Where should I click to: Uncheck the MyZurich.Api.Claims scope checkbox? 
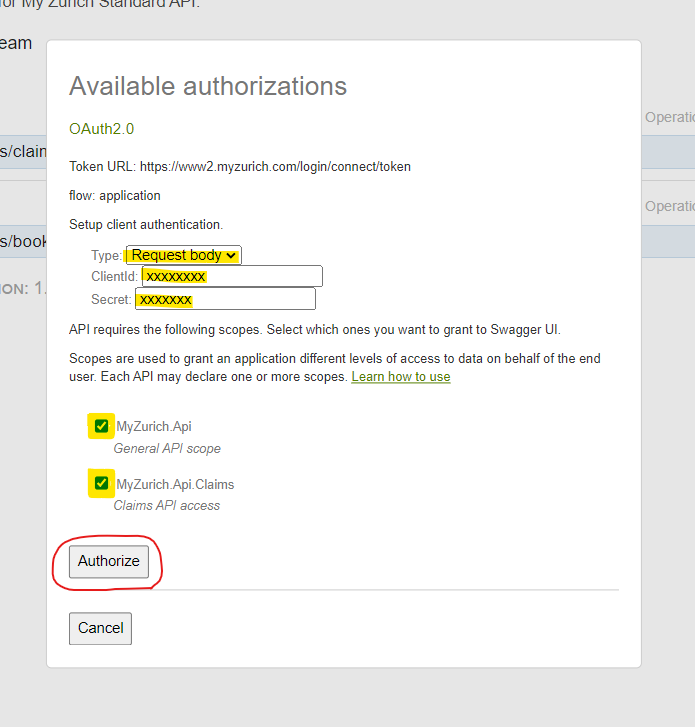(102, 484)
